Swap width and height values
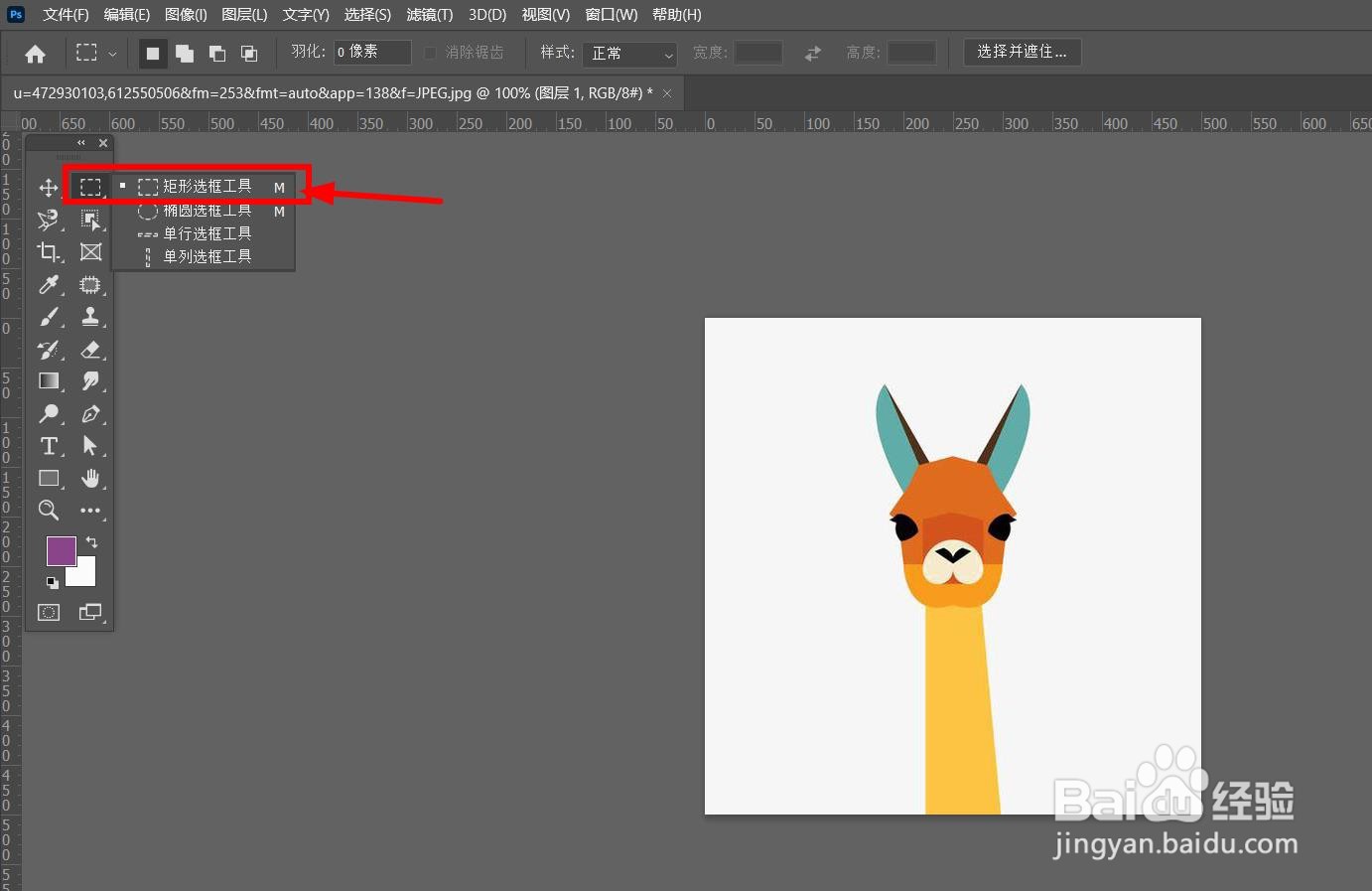 coord(813,54)
